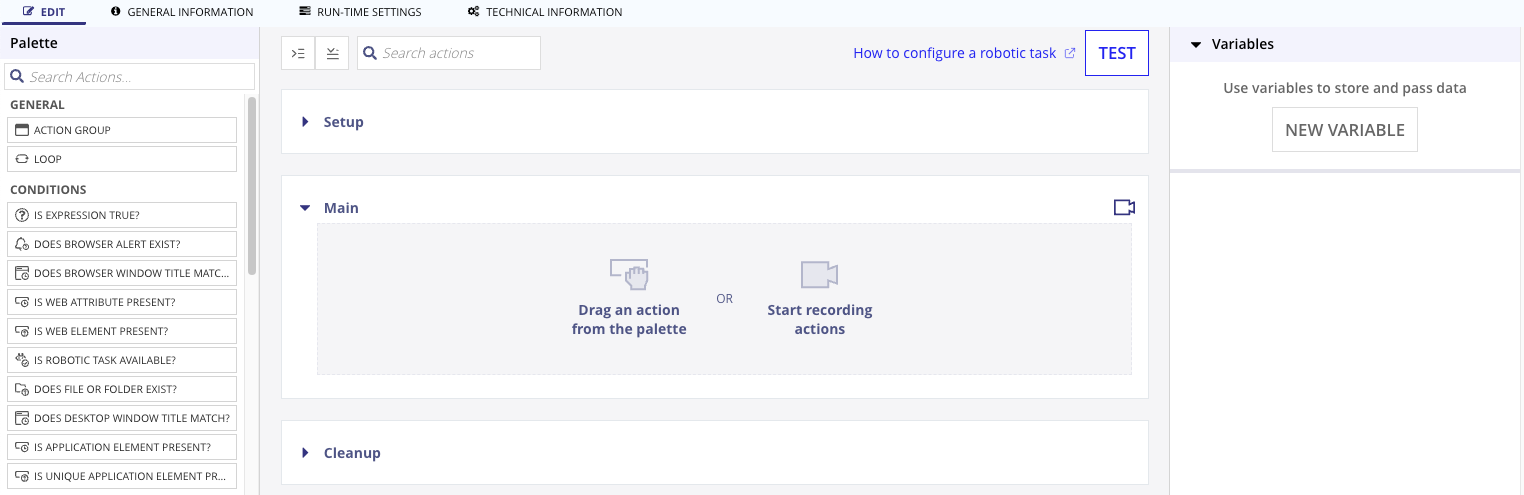This screenshot has width=1524, height=495.
Task: Click the Palette panel title
Action: 34,43
